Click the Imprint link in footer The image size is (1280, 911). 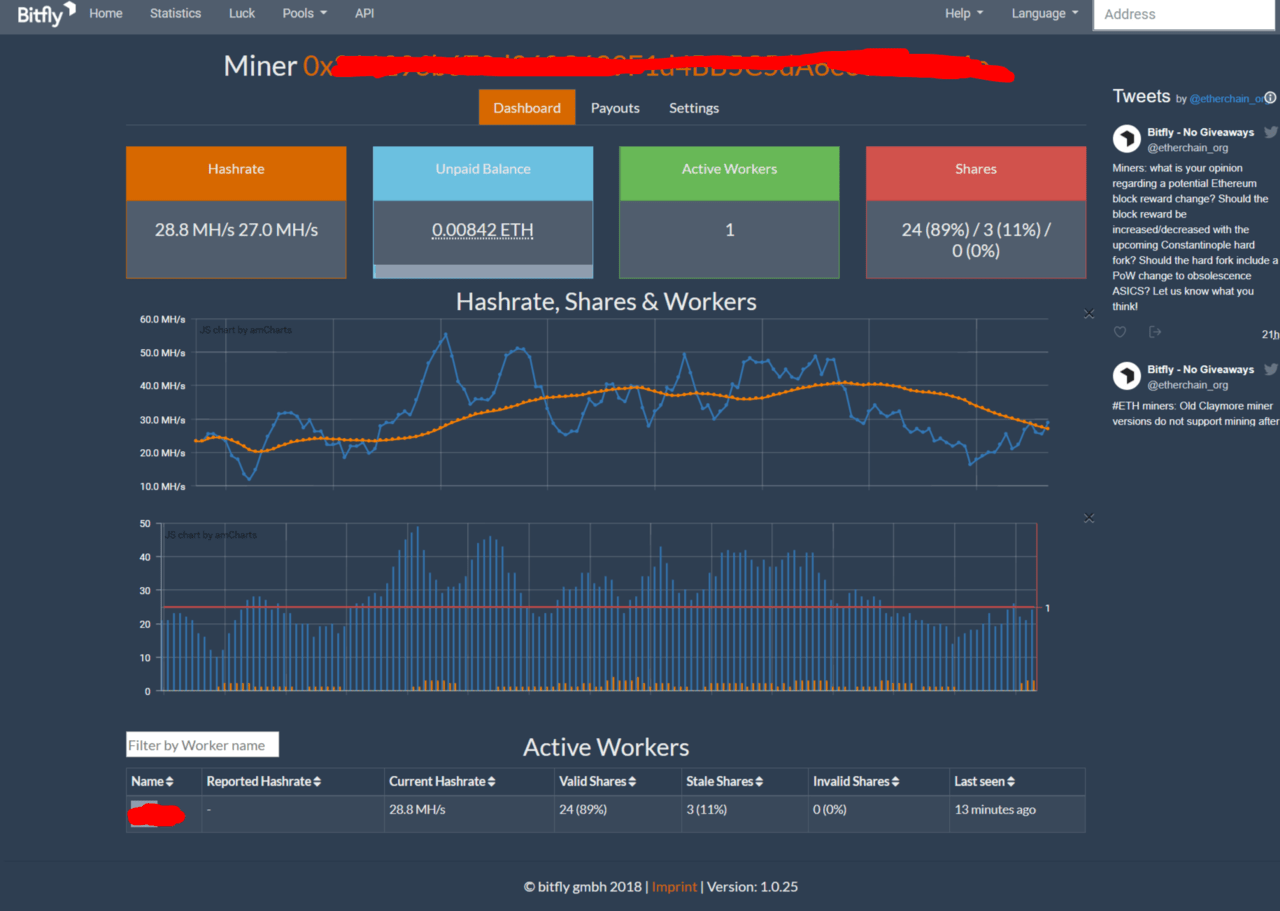(674, 887)
